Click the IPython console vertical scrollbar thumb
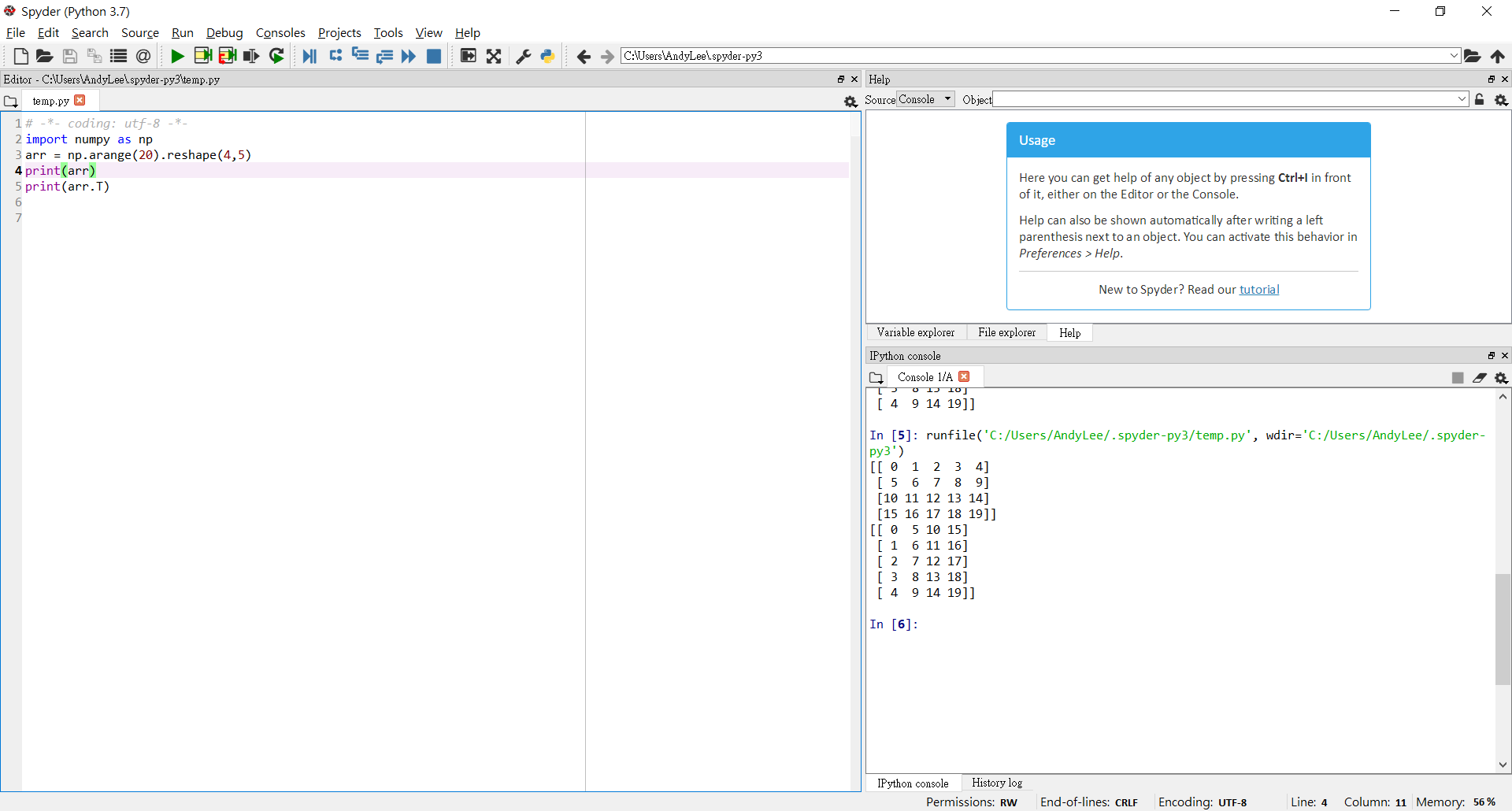Screen dimensions: 1512x811 pyautogui.click(x=1503, y=630)
